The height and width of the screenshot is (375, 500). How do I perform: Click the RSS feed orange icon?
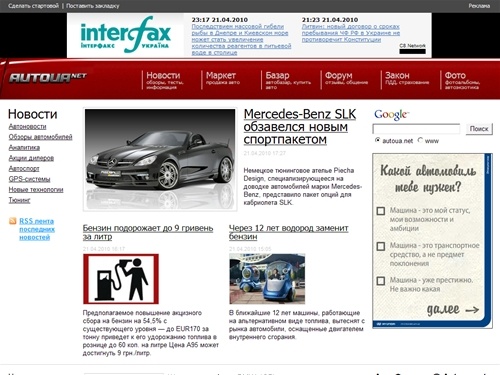[x=12, y=221]
